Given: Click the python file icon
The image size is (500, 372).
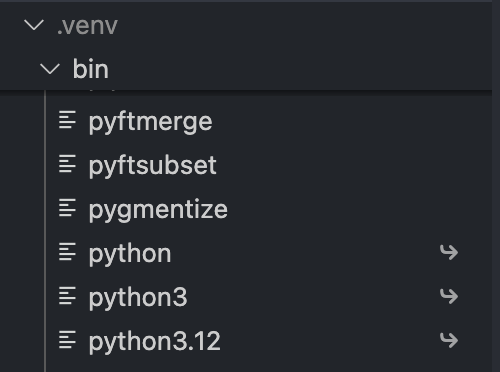Looking at the screenshot, I should point(67,252).
